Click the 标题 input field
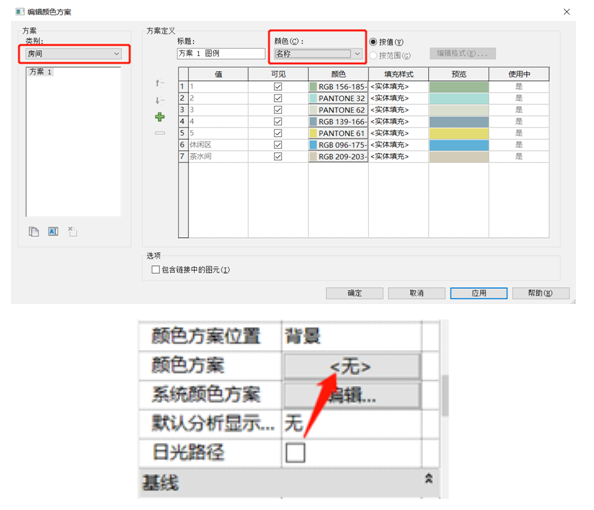Image resolution: width=594 pixels, height=510 pixels. coord(221,53)
